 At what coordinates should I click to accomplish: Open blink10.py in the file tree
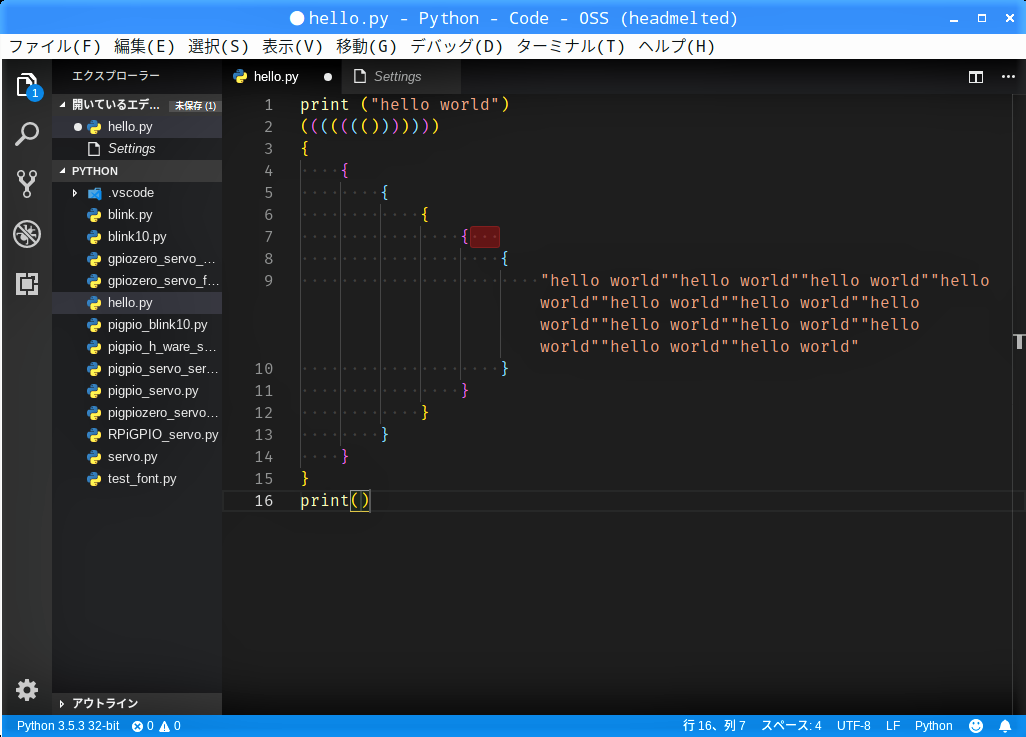(137, 237)
